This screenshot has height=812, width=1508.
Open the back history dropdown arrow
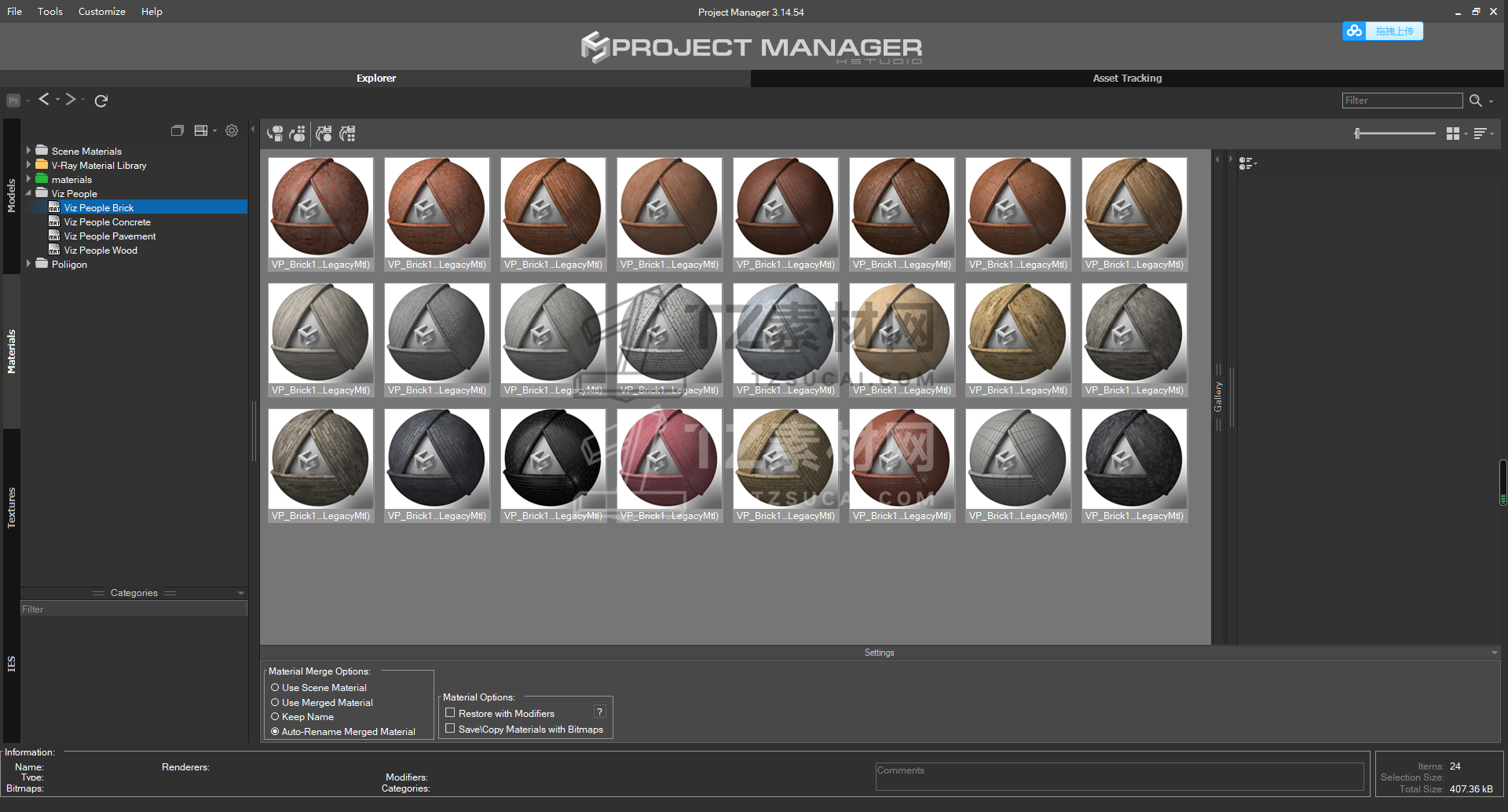pos(57,100)
